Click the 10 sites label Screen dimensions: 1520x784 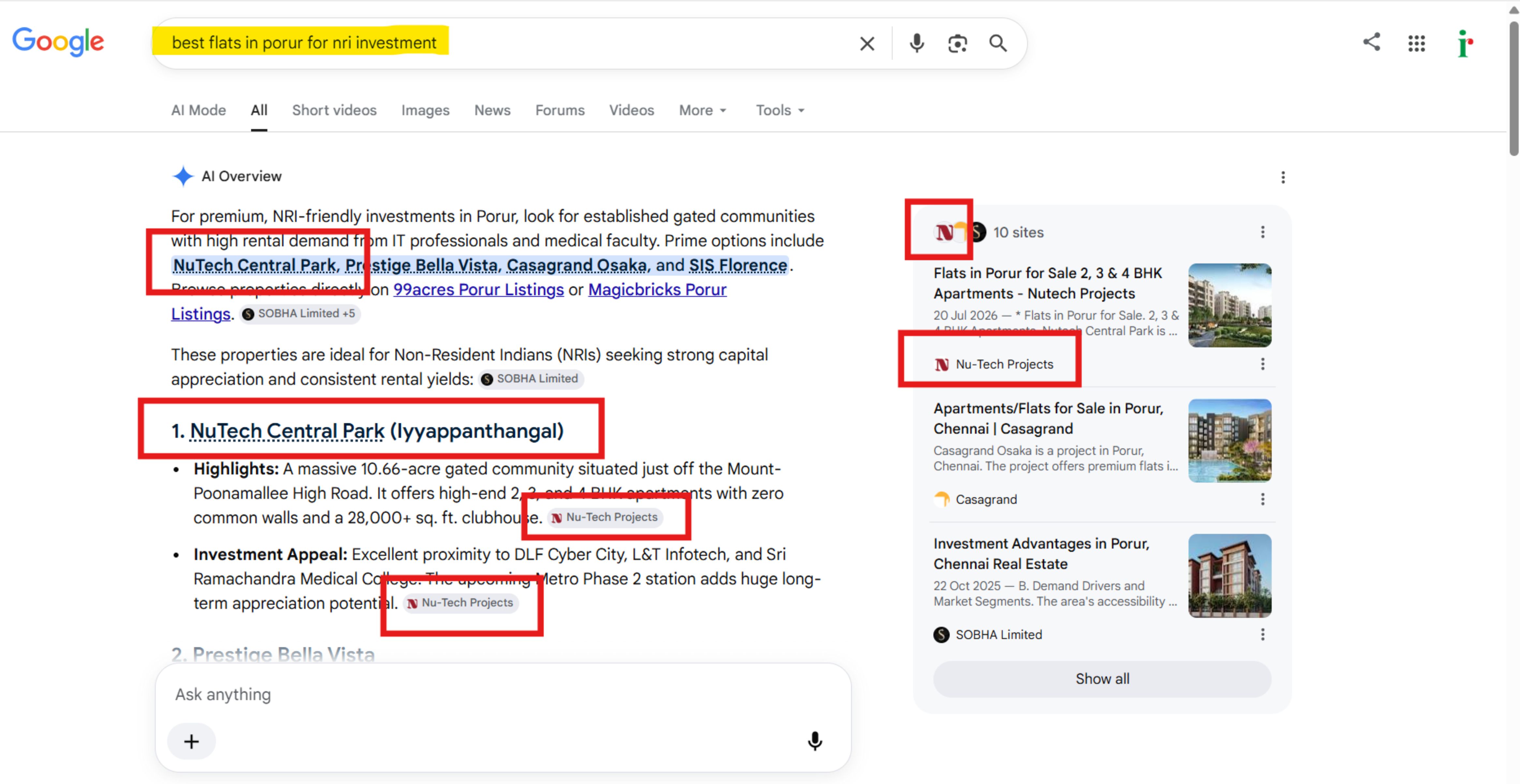1018,232
